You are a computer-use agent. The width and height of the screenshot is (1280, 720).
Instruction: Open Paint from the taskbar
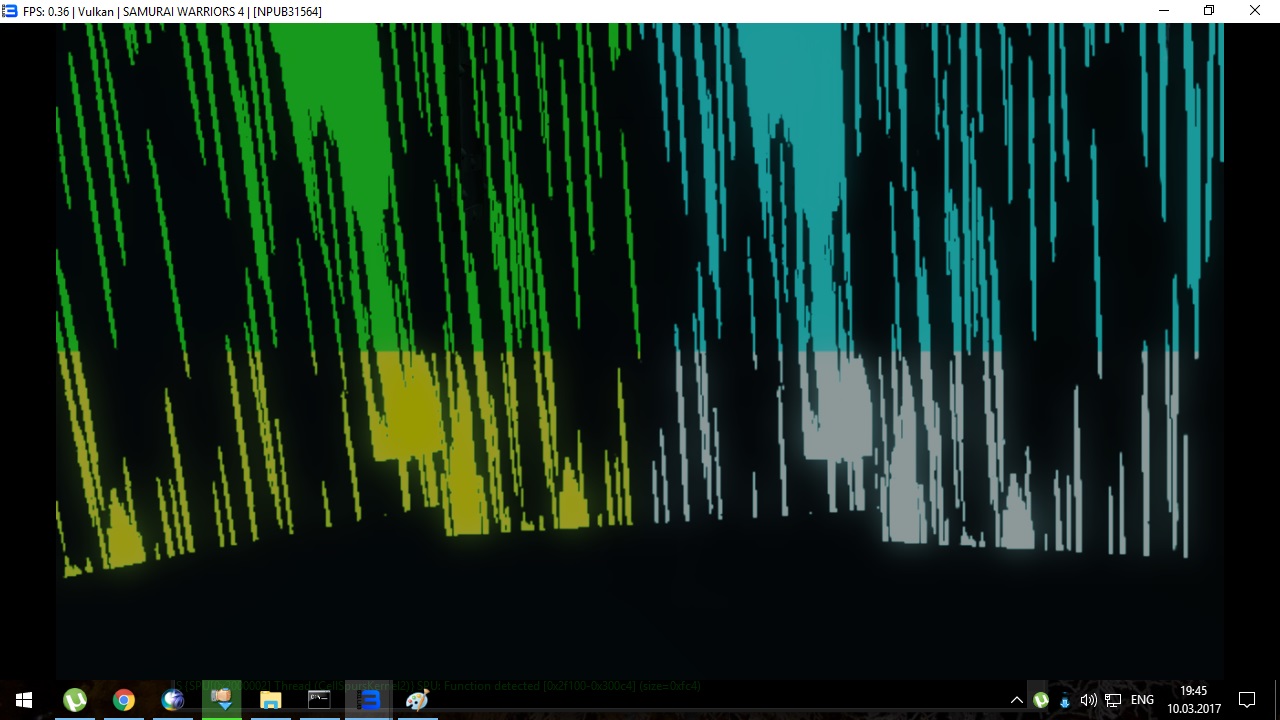[417, 700]
